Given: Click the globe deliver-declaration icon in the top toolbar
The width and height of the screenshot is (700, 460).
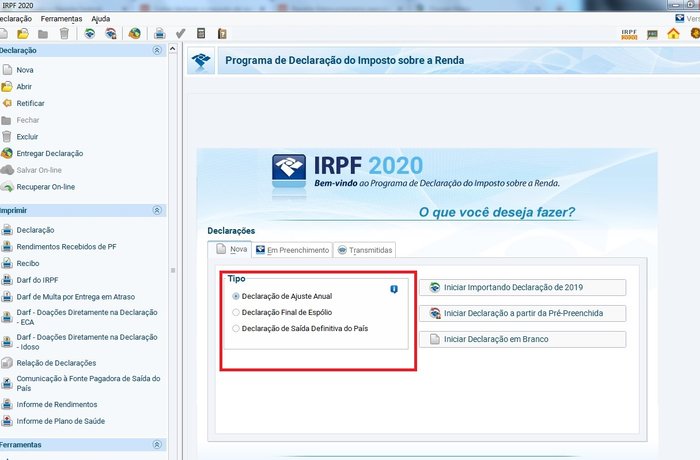Looking at the screenshot, I should 134,33.
